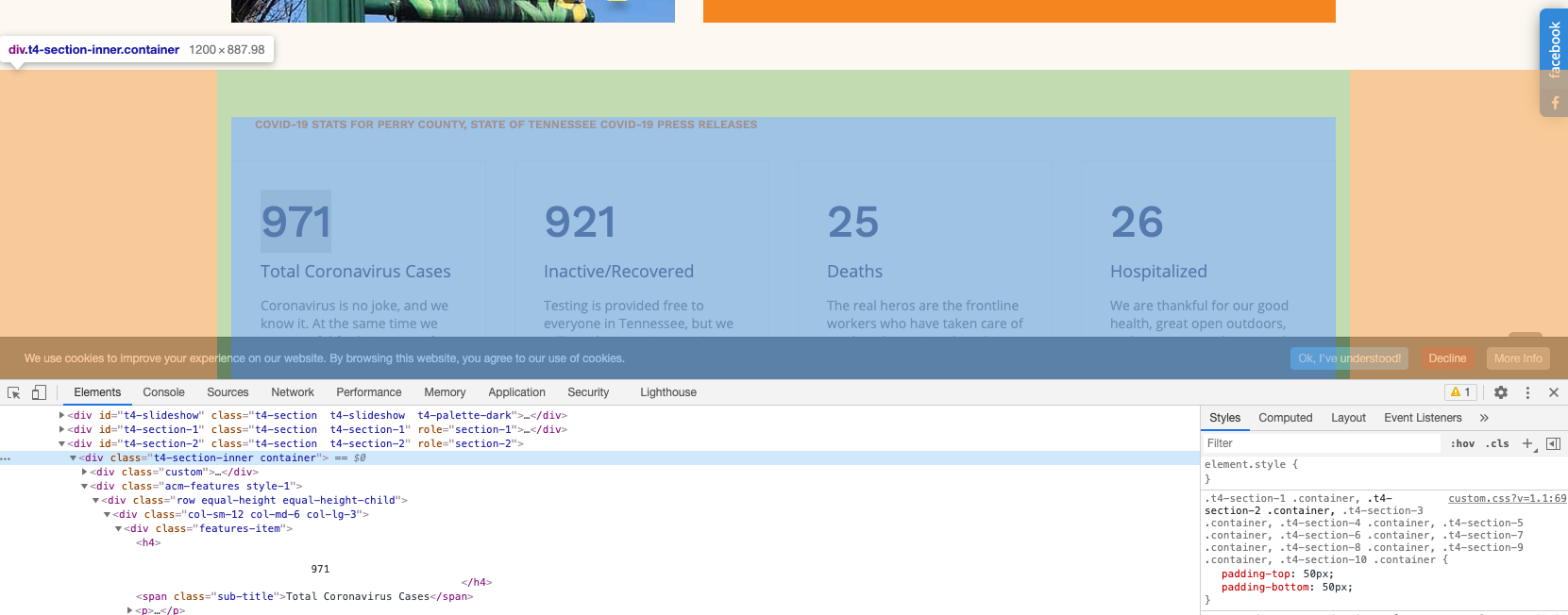Activate the inspect element picker tool
This screenshot has height=615, width=1568.
(x=14, y=392)
